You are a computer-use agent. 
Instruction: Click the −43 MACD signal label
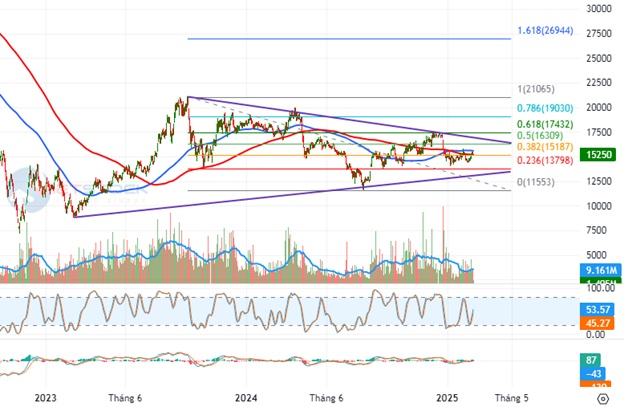(596, 372)
